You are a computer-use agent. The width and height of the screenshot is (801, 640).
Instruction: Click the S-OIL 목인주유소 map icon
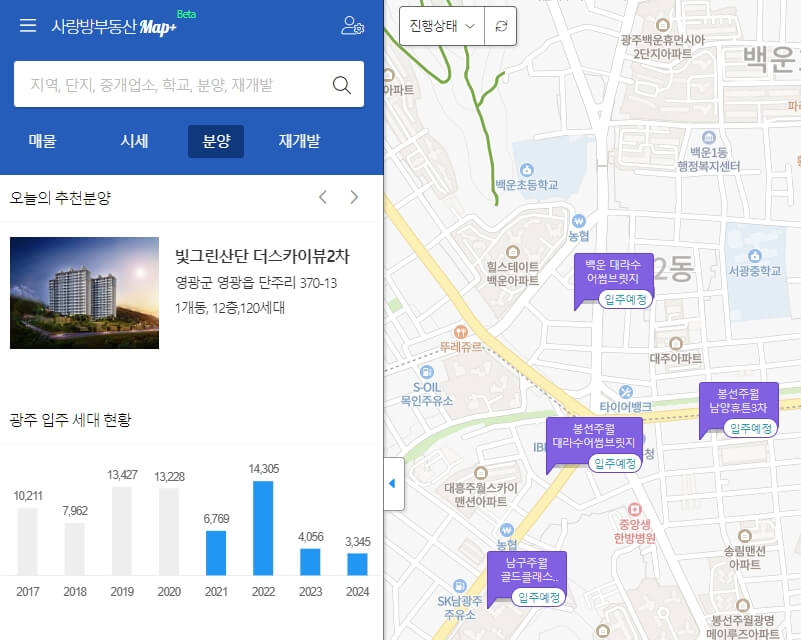pyautogui.click(x=426, y=372)
